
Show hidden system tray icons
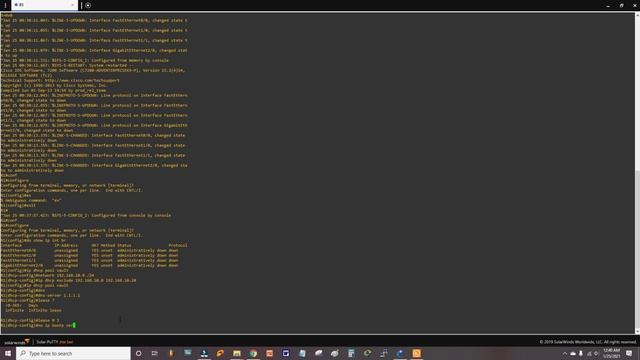pos(565,353)
